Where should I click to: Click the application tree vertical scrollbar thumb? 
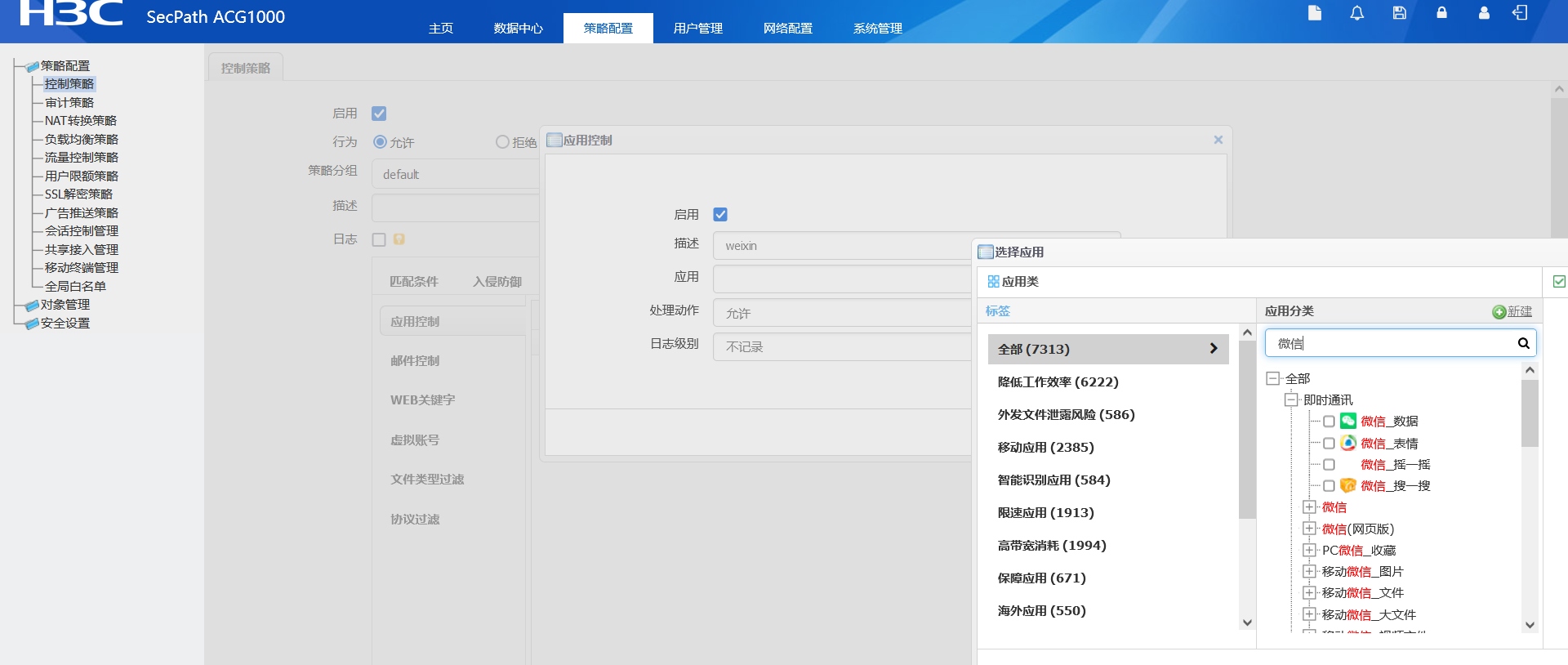(1530, 413)
